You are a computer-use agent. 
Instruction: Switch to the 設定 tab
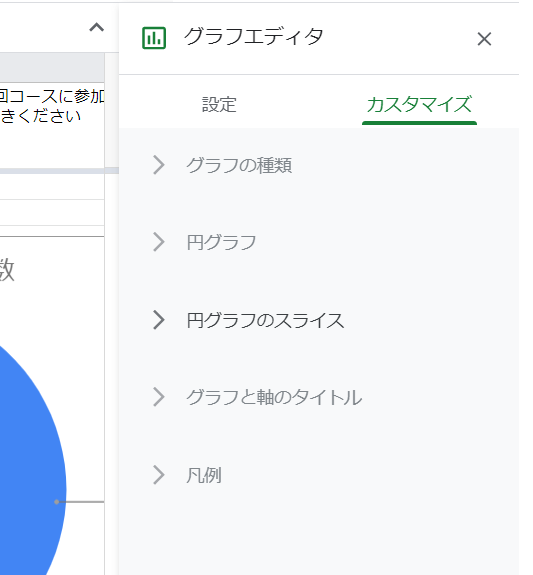point(219,105)
